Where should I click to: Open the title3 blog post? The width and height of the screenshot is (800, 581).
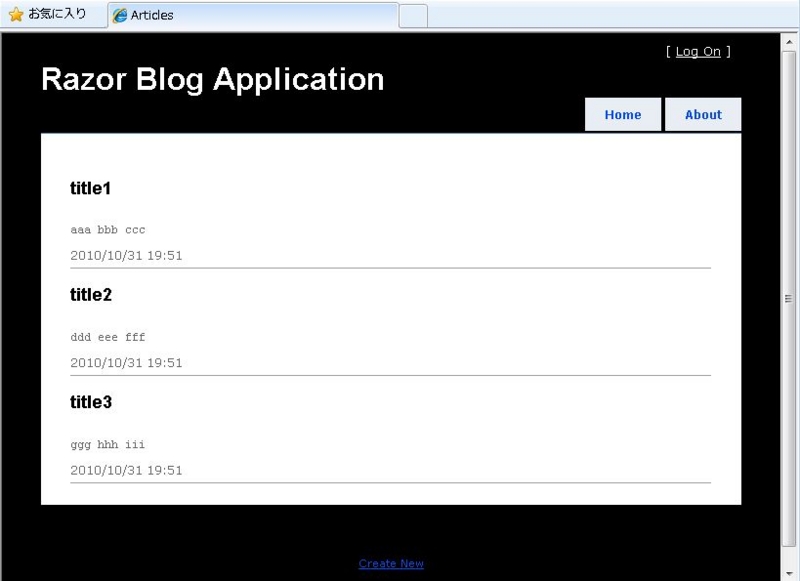pyautogui.click(x=91, y=402)
